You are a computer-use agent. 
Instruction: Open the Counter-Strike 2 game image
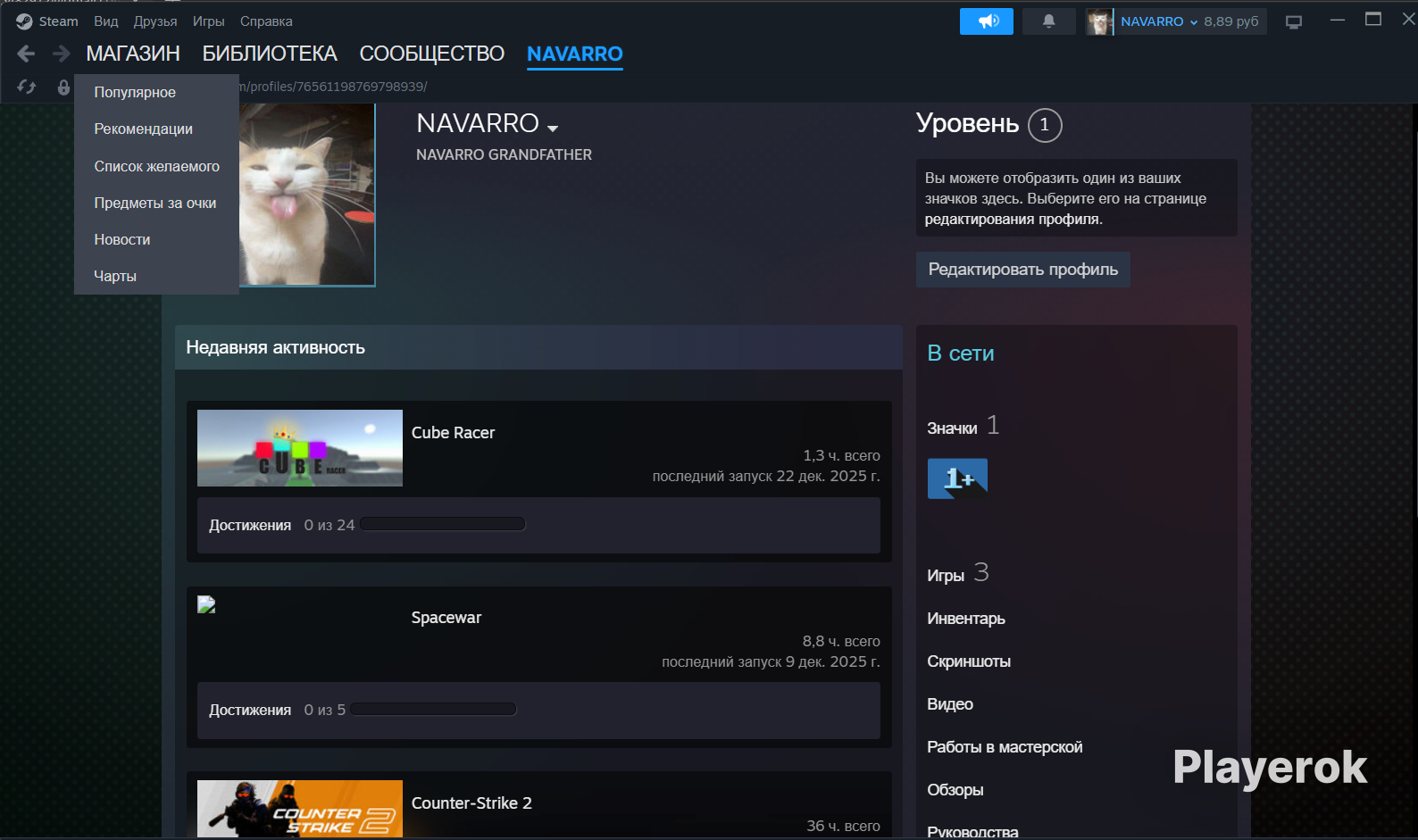pos(300,809)
